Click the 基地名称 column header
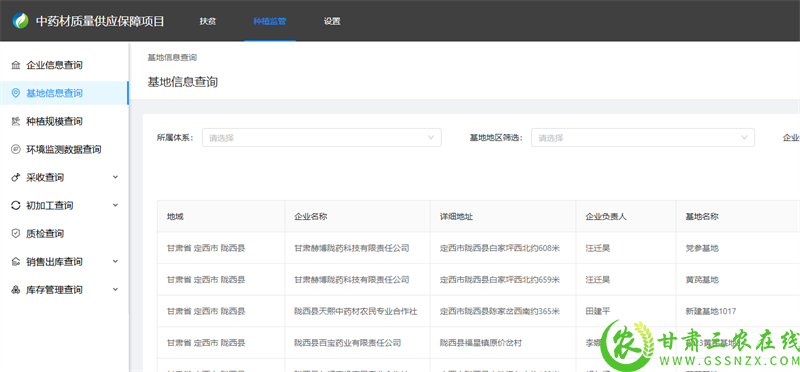Viewport: 800px width, 372px height. 702,216
